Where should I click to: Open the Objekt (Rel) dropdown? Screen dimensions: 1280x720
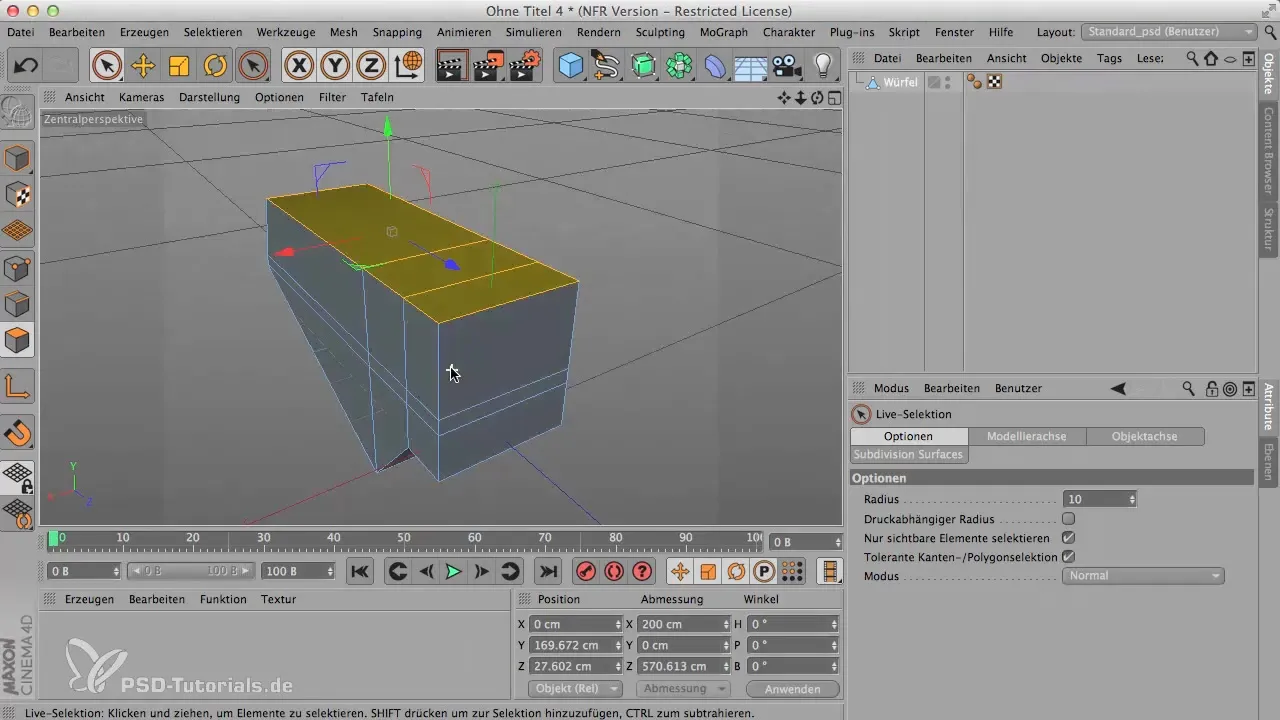click(x=574, y=689)
